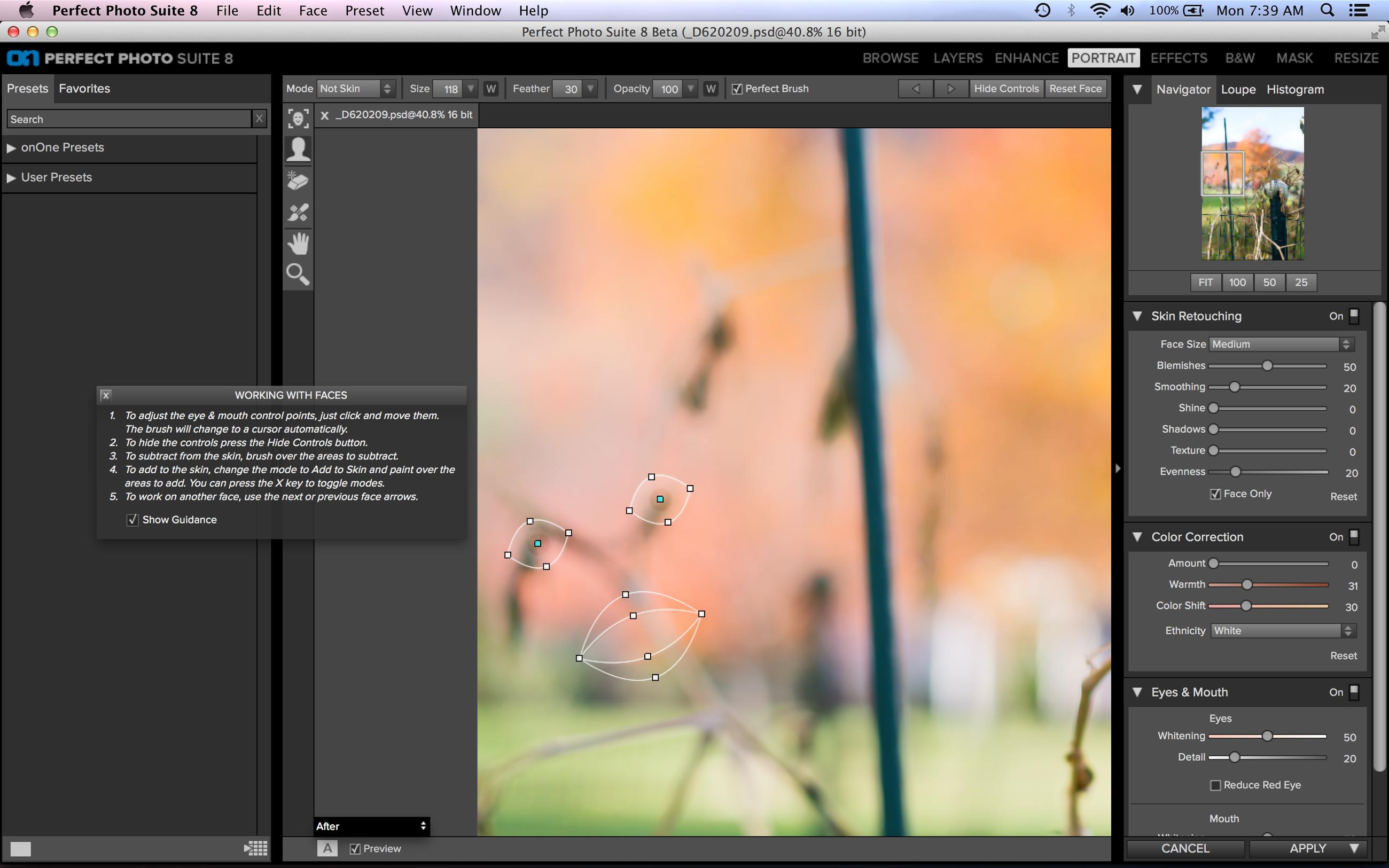Enable Reduce Red Eye checkbox
The width and height of the screenshot is (1389, 868).
pyautogui.click(x=1215, y=785)
